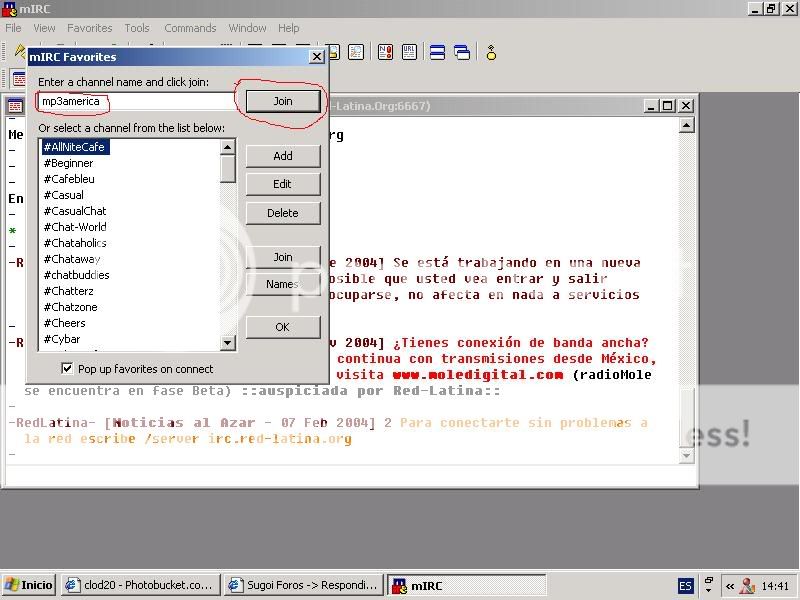Click the Names button in Favorites dialog
800x600 pixels.
pyautogui.click(x=283, y=284)
